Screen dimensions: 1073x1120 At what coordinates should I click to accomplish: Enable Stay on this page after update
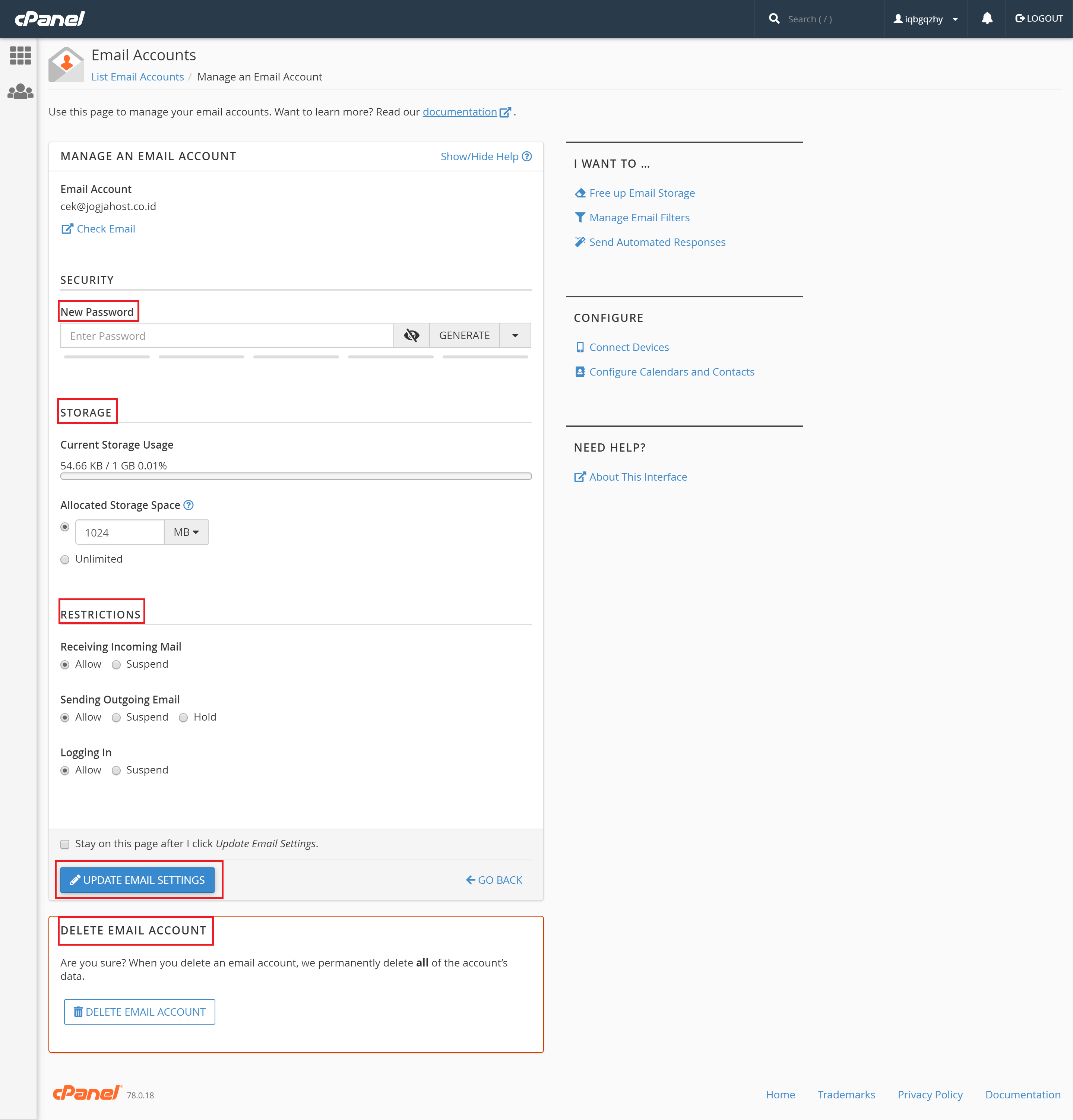[x=64, y=844]
